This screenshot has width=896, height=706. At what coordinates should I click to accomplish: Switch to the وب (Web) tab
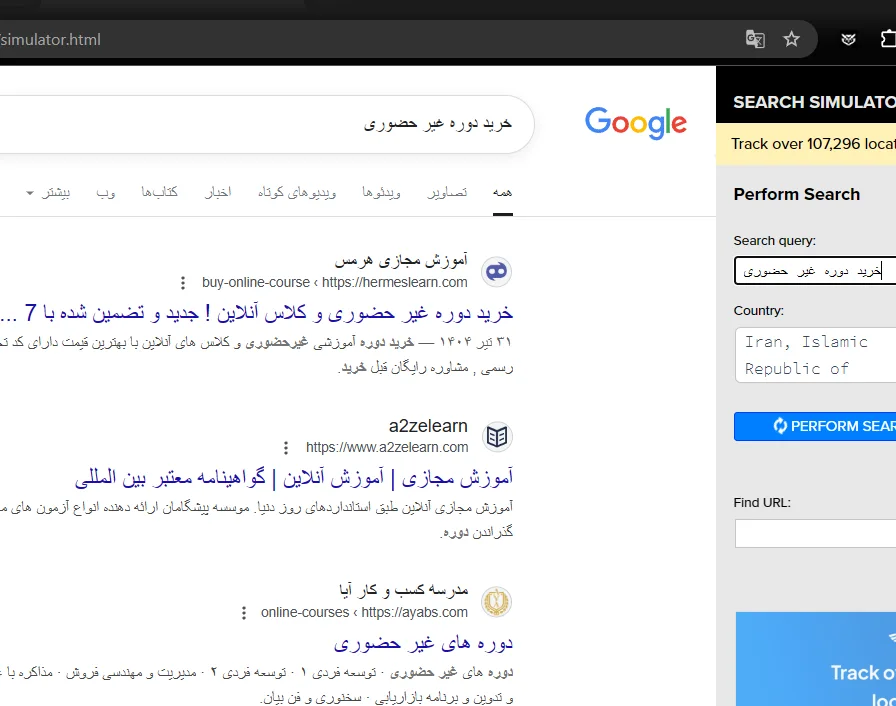point(106,192)
